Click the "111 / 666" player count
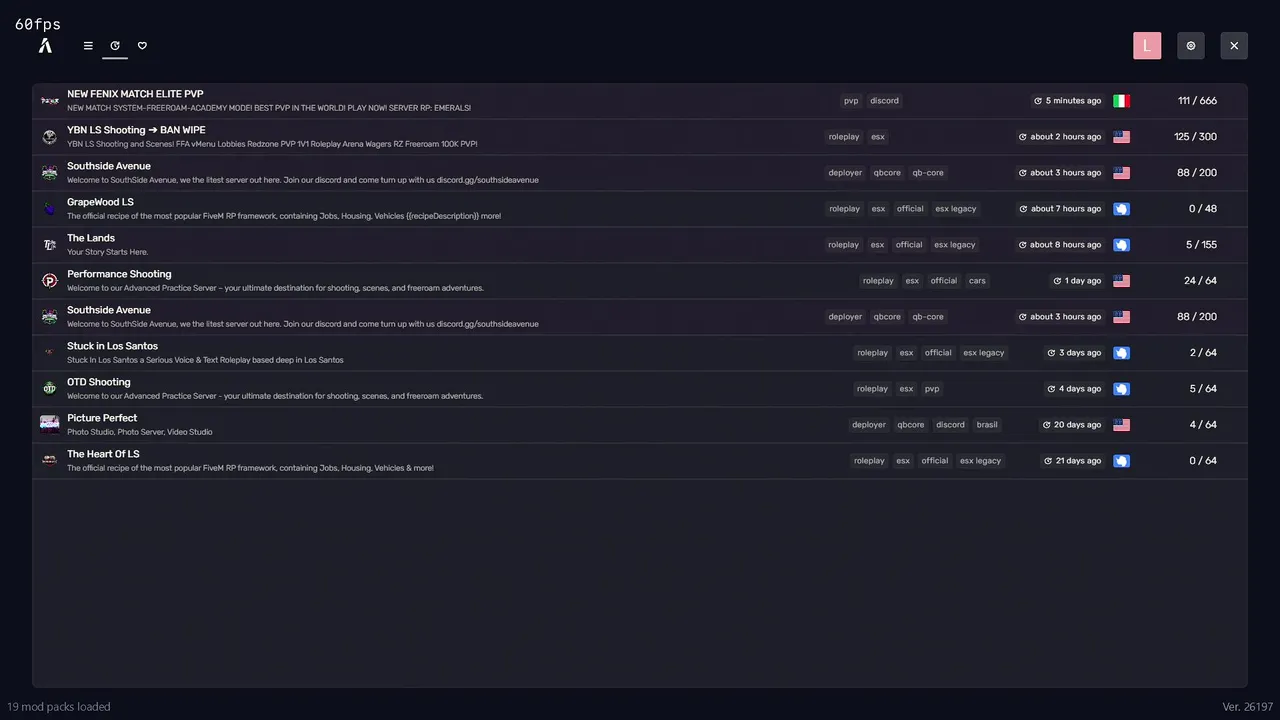The image size is (1280, 720). pos(1197,101)
